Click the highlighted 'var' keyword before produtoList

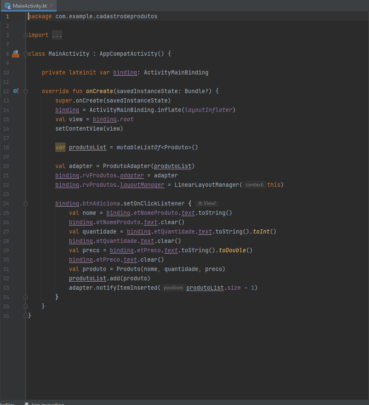click(x=60, y=147)
